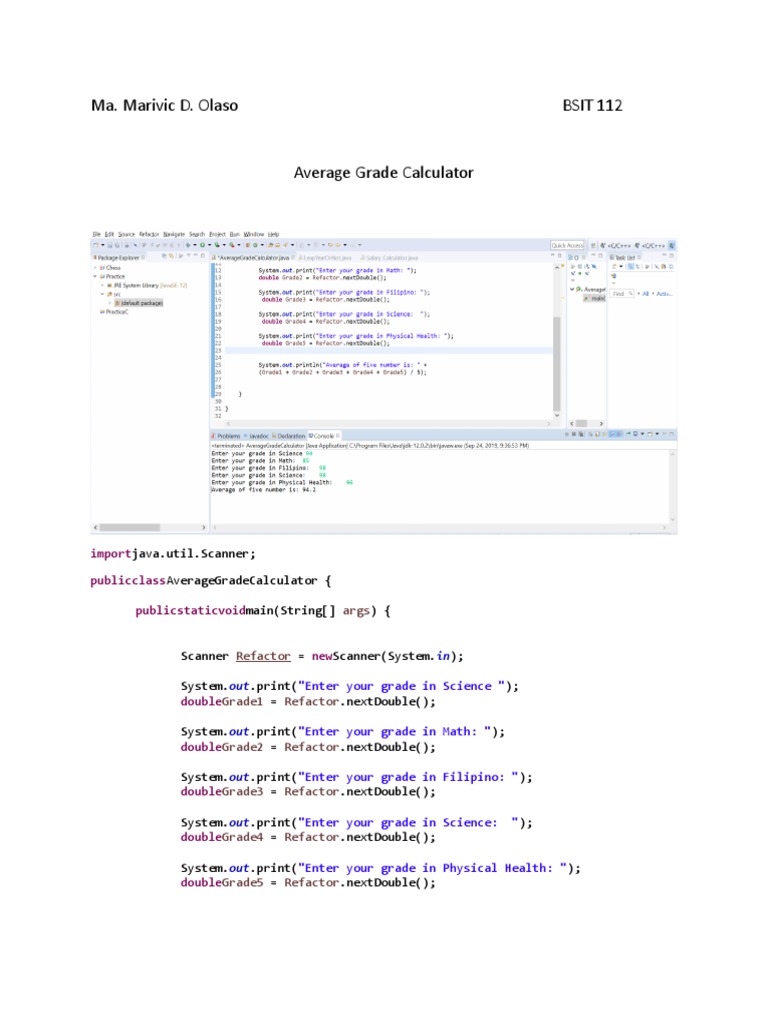Open the Declaration view tab
The height and width of the screenshot is (1024, 768).
288,436
